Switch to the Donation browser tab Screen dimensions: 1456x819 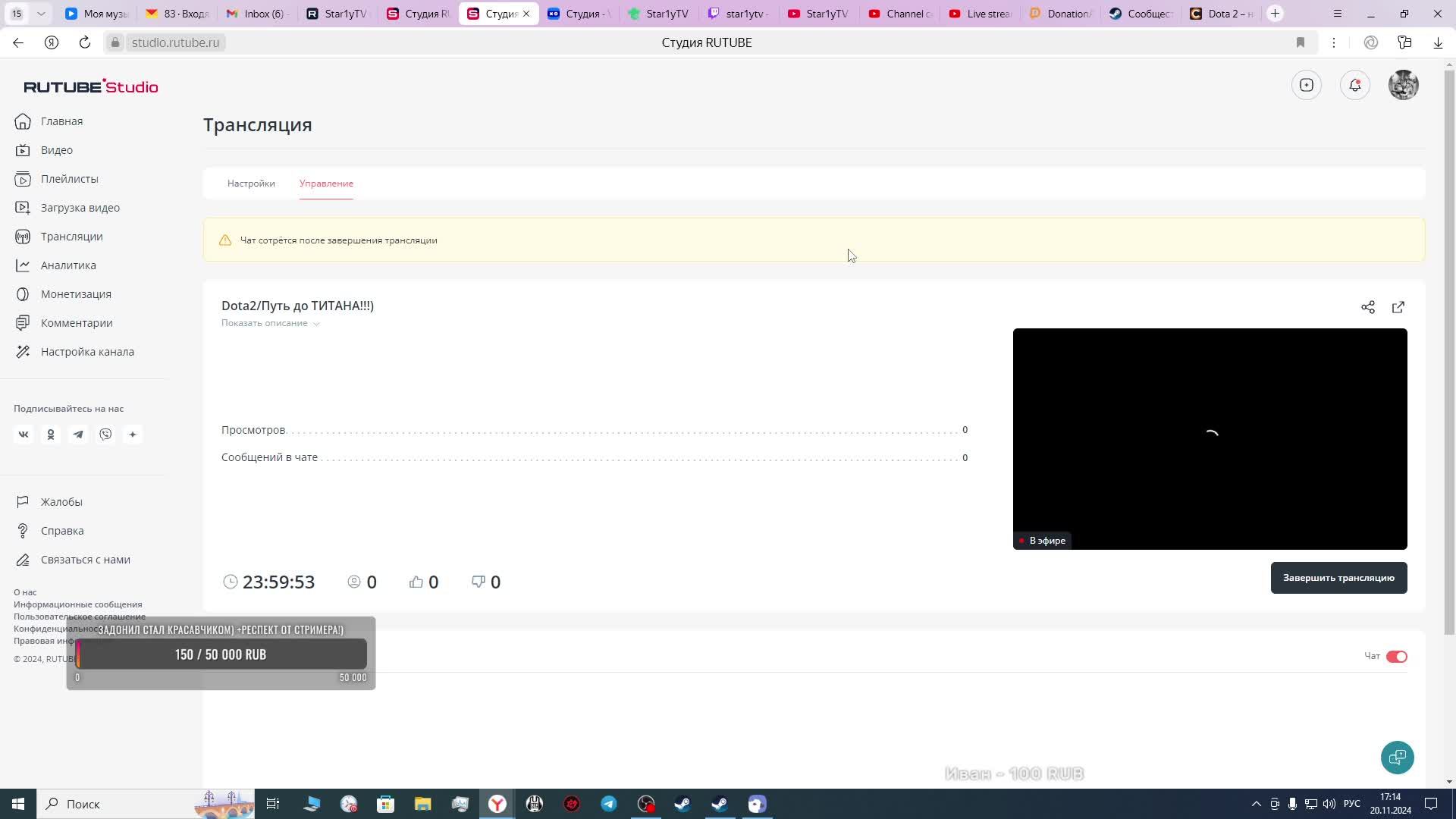1060,14
